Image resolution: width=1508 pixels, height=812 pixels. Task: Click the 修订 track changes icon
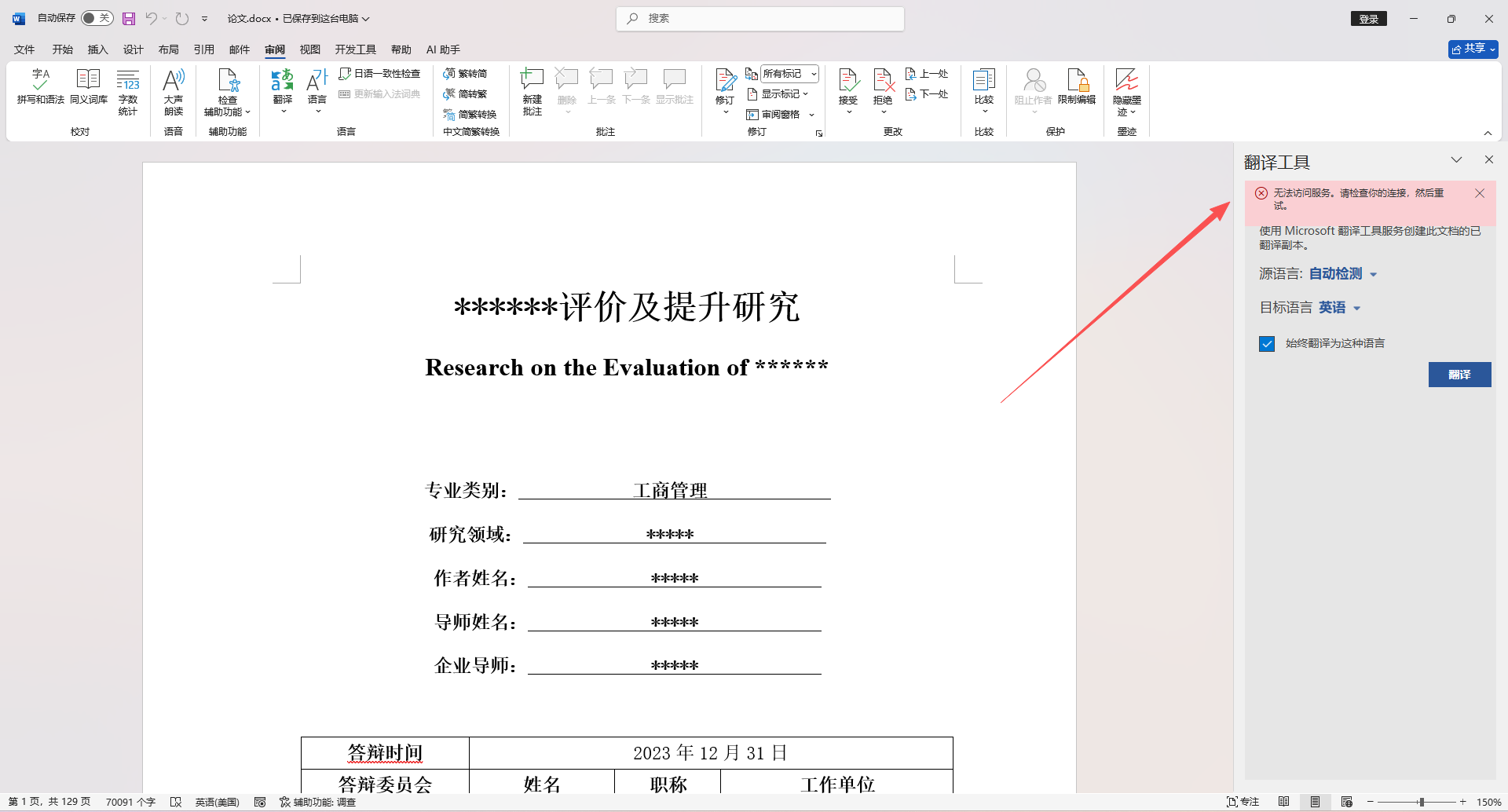click(x=725, y=80)
